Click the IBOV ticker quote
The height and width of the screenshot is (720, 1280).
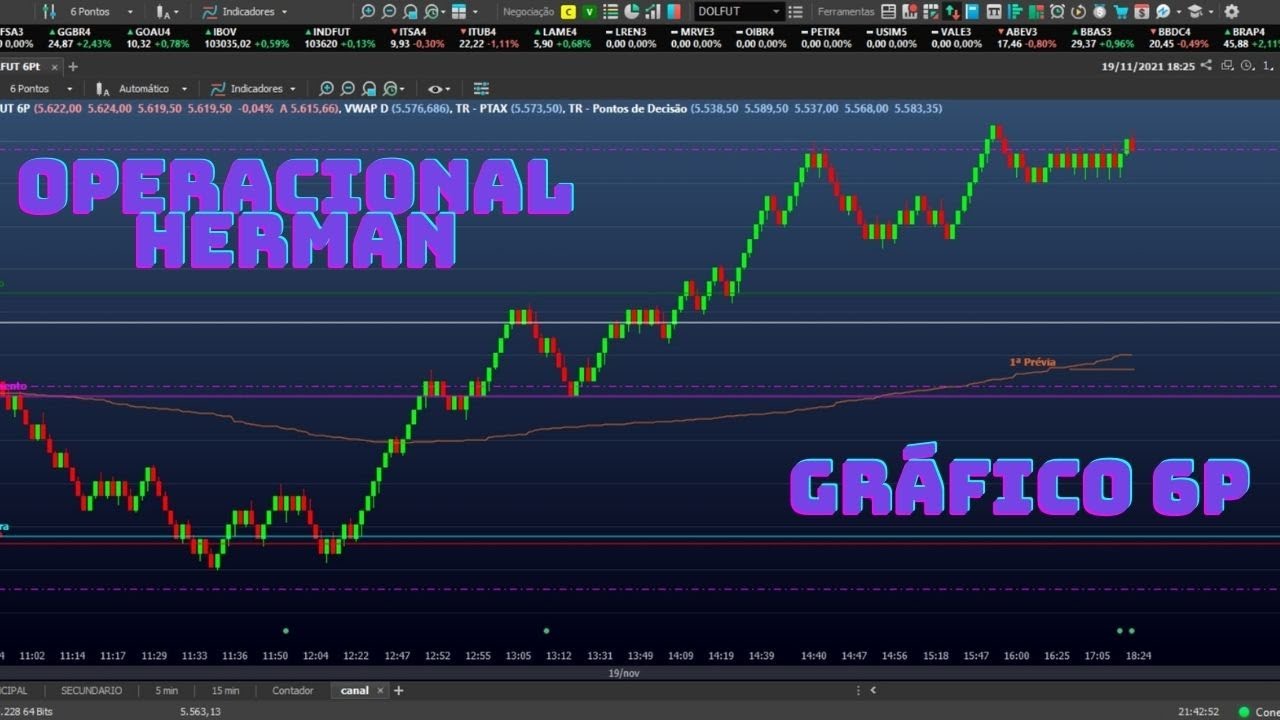click(x=247, y=38)
